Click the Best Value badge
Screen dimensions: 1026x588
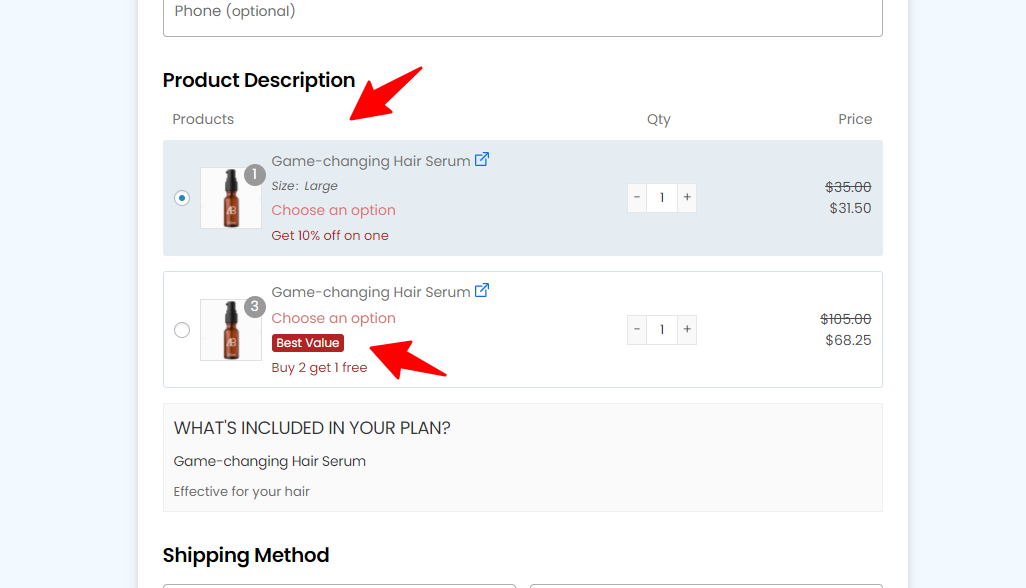pos(307,342)
